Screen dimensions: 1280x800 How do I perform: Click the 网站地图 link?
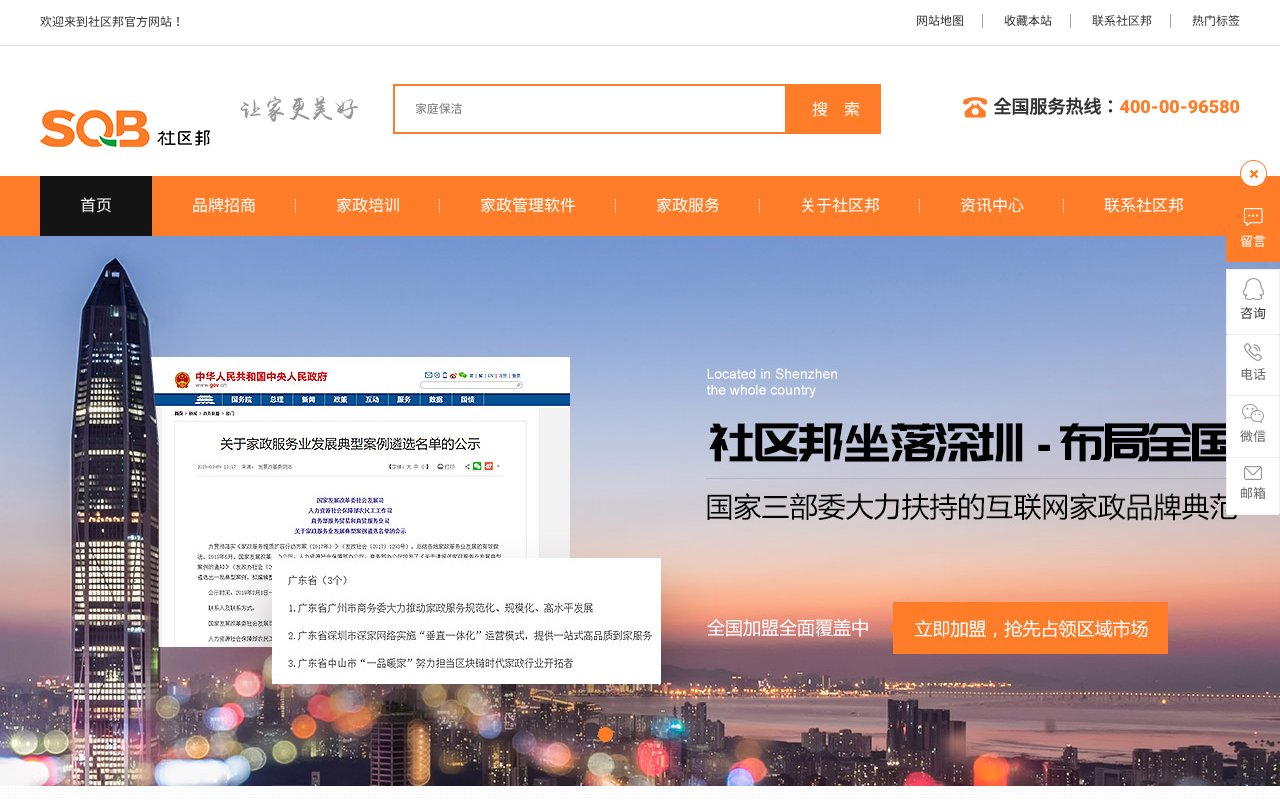pyautogui.click(x=939, y=21)
